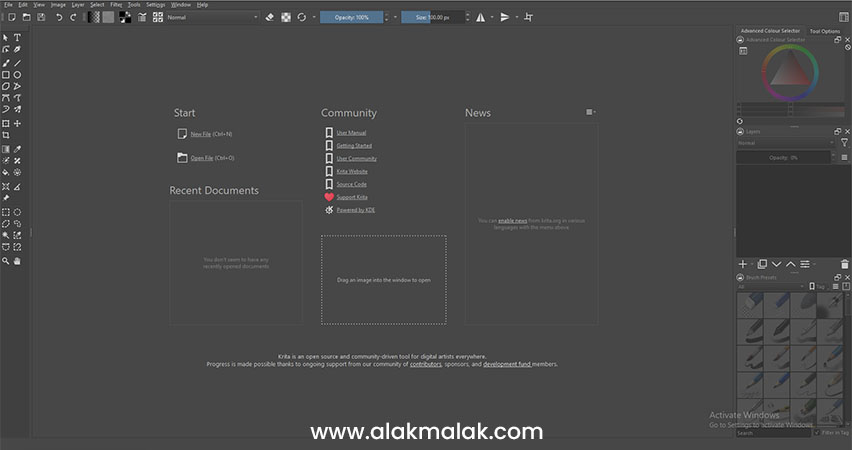Select the Text tool in the toolbox
852x450 pixels.
point(17,38)
